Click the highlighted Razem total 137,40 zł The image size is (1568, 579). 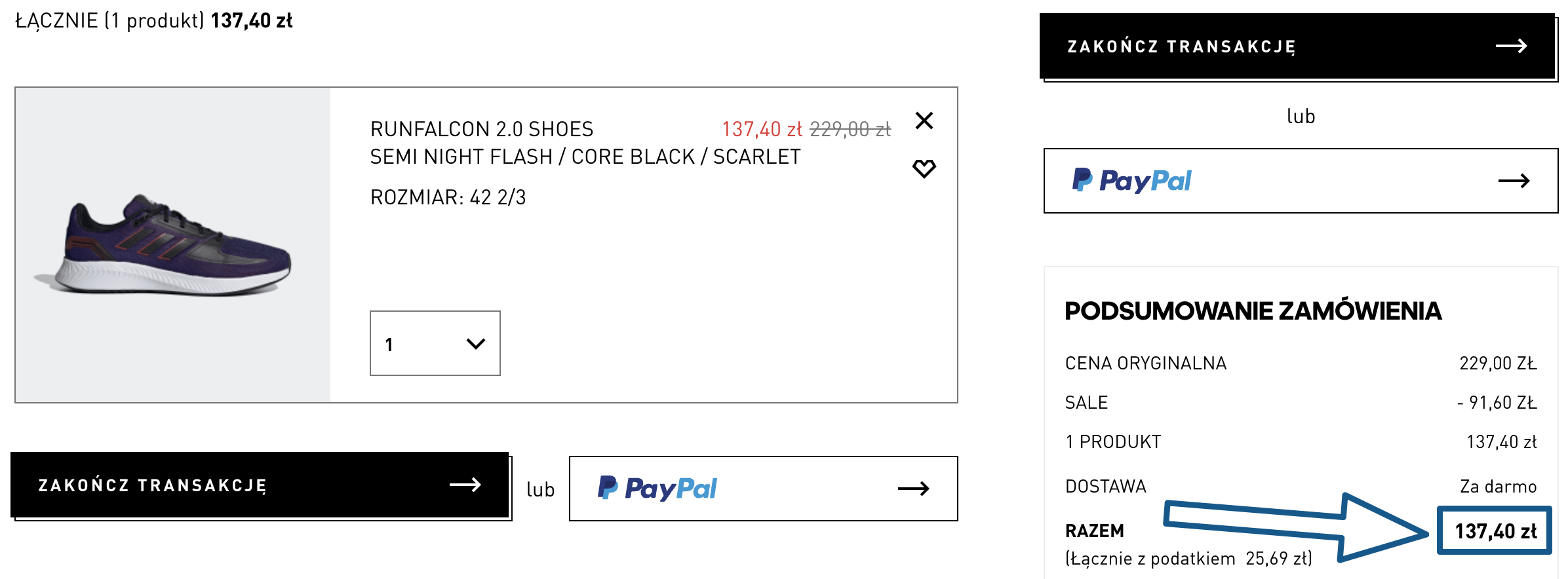(1495, 531)
